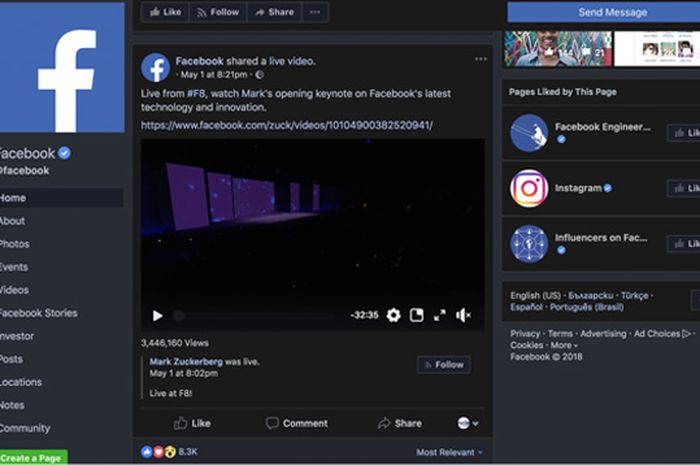Click the Like page button at top
Image resolution: width=700 pixels, height=465 pixels.
click(x=165, y=12)
